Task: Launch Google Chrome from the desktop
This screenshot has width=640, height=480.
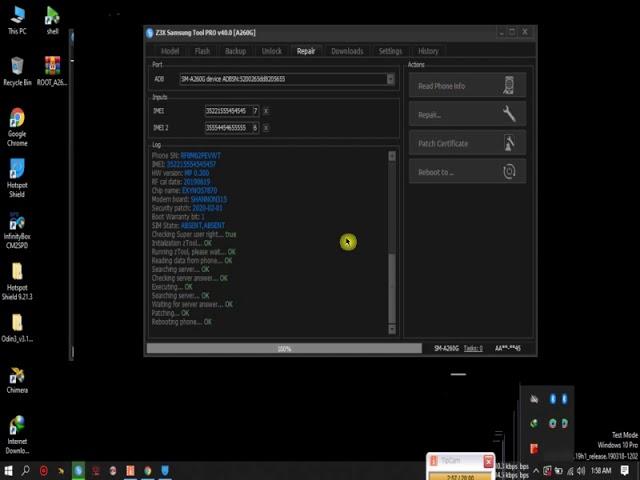Action: 17,127
